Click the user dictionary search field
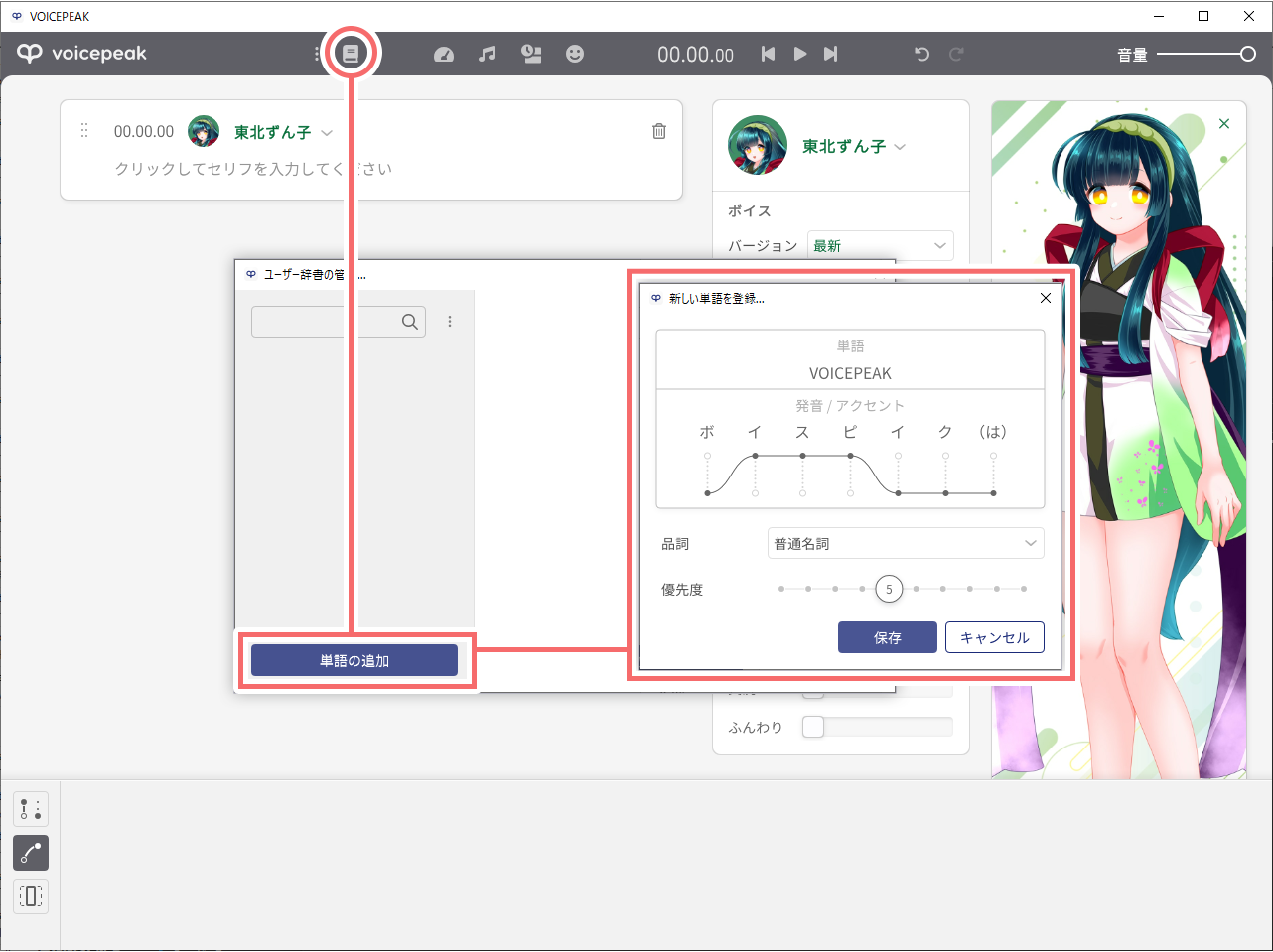The height and width of the screenshot is (952, 1273). [x=339, y=322]
